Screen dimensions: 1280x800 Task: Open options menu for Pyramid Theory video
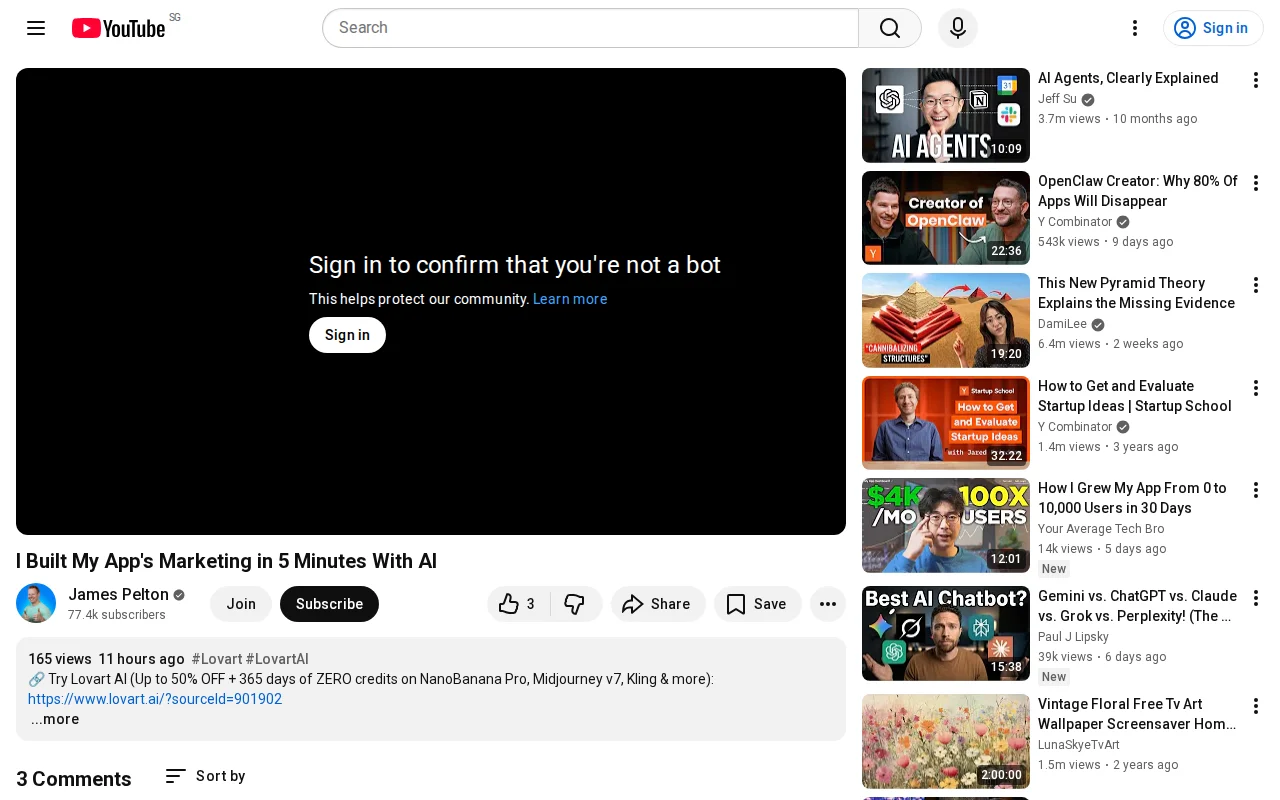[x=1256, y=285]
